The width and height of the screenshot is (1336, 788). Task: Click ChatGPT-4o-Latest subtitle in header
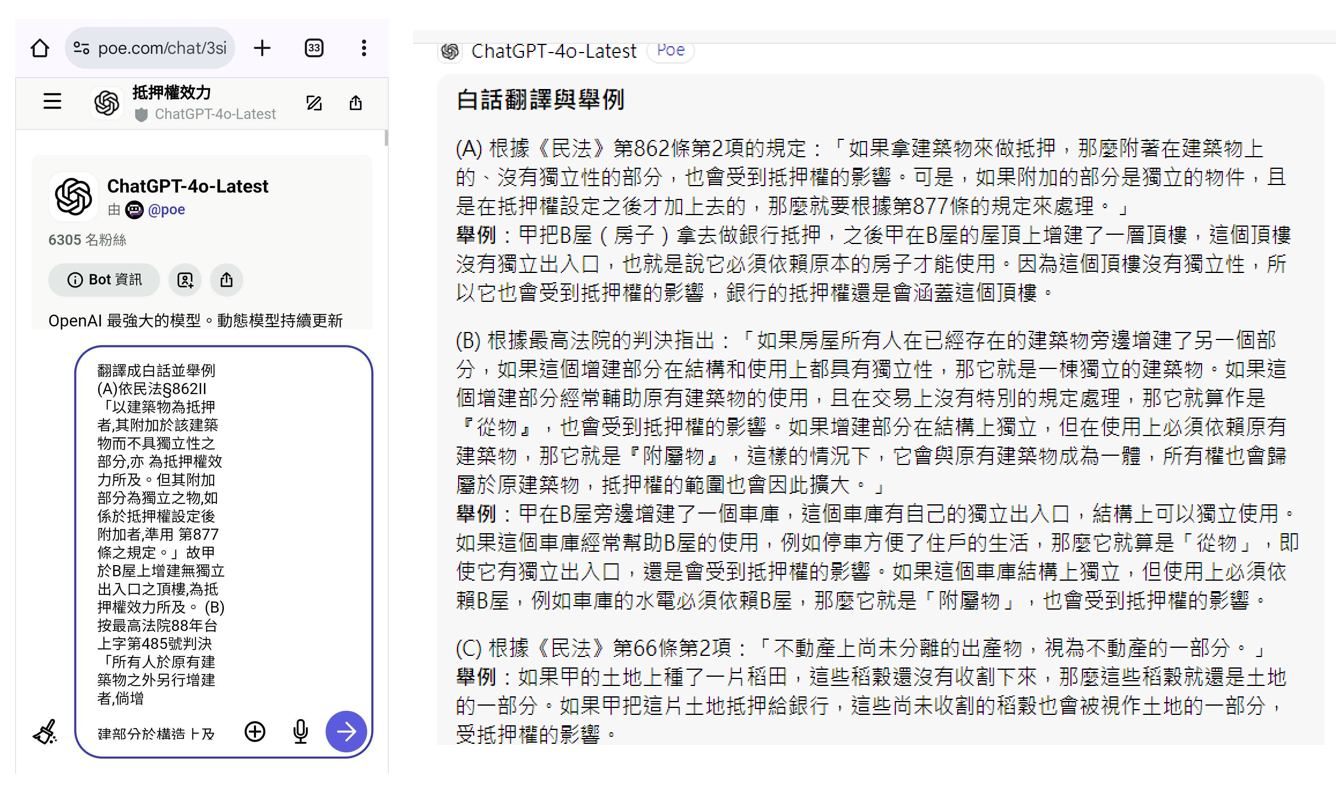[x=215, y=114]
